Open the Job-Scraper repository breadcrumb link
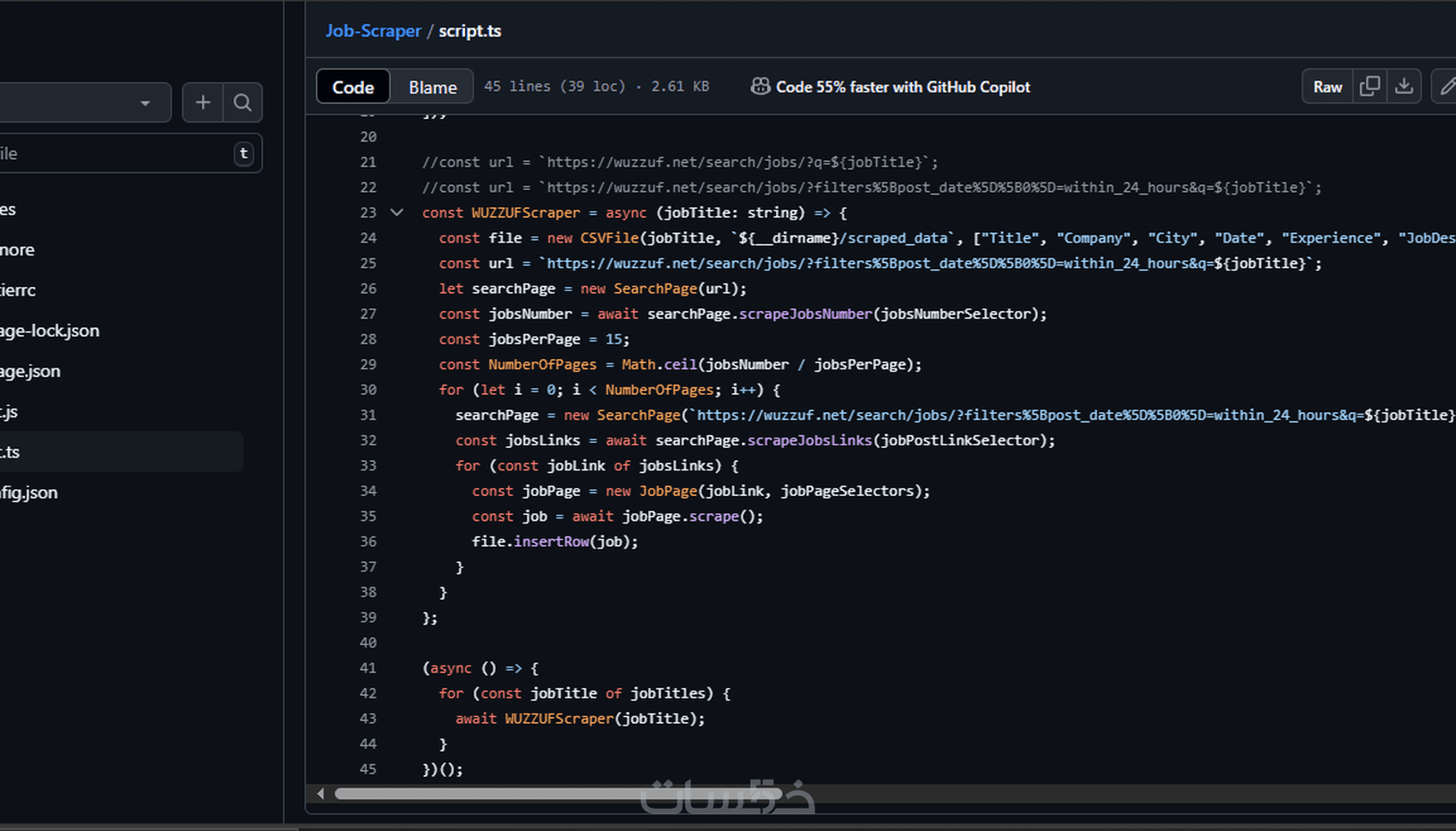 tap(373, 31)
